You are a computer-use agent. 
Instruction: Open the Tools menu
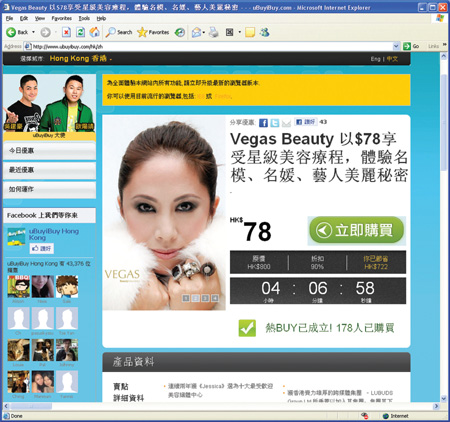point(84,18)
